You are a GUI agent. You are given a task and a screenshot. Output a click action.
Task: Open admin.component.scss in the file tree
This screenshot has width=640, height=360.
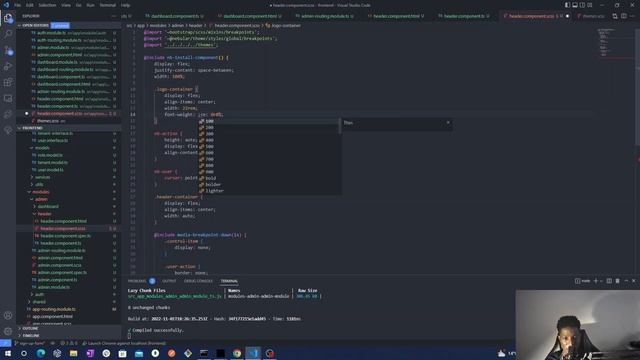[59, 265]
